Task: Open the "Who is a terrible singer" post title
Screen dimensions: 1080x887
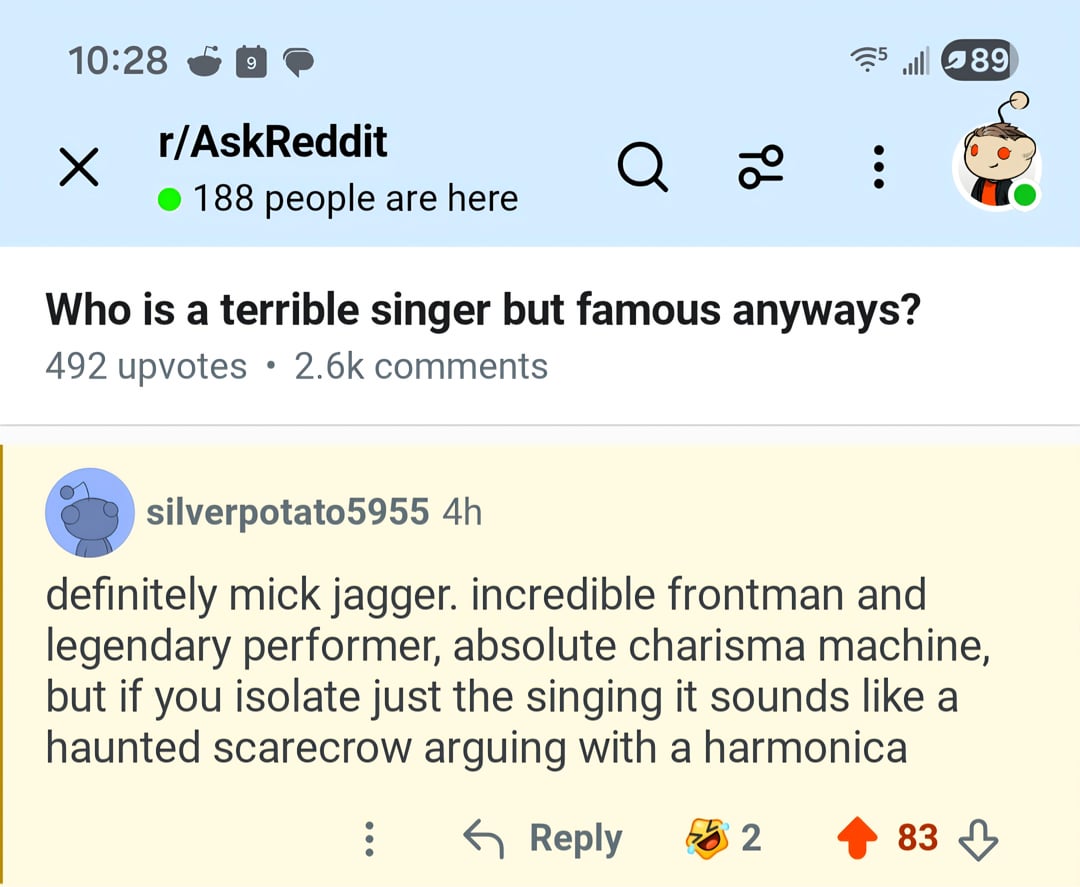Action: coord(482,311)
